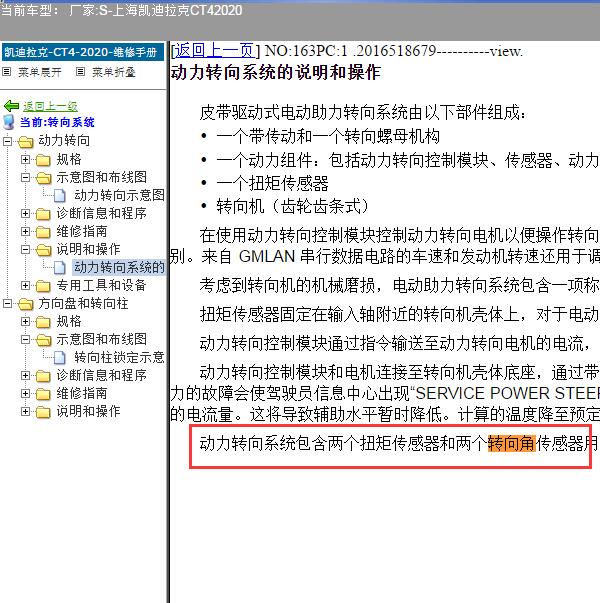Collapse 说明和操作 under 动力转向

point(25,249)
